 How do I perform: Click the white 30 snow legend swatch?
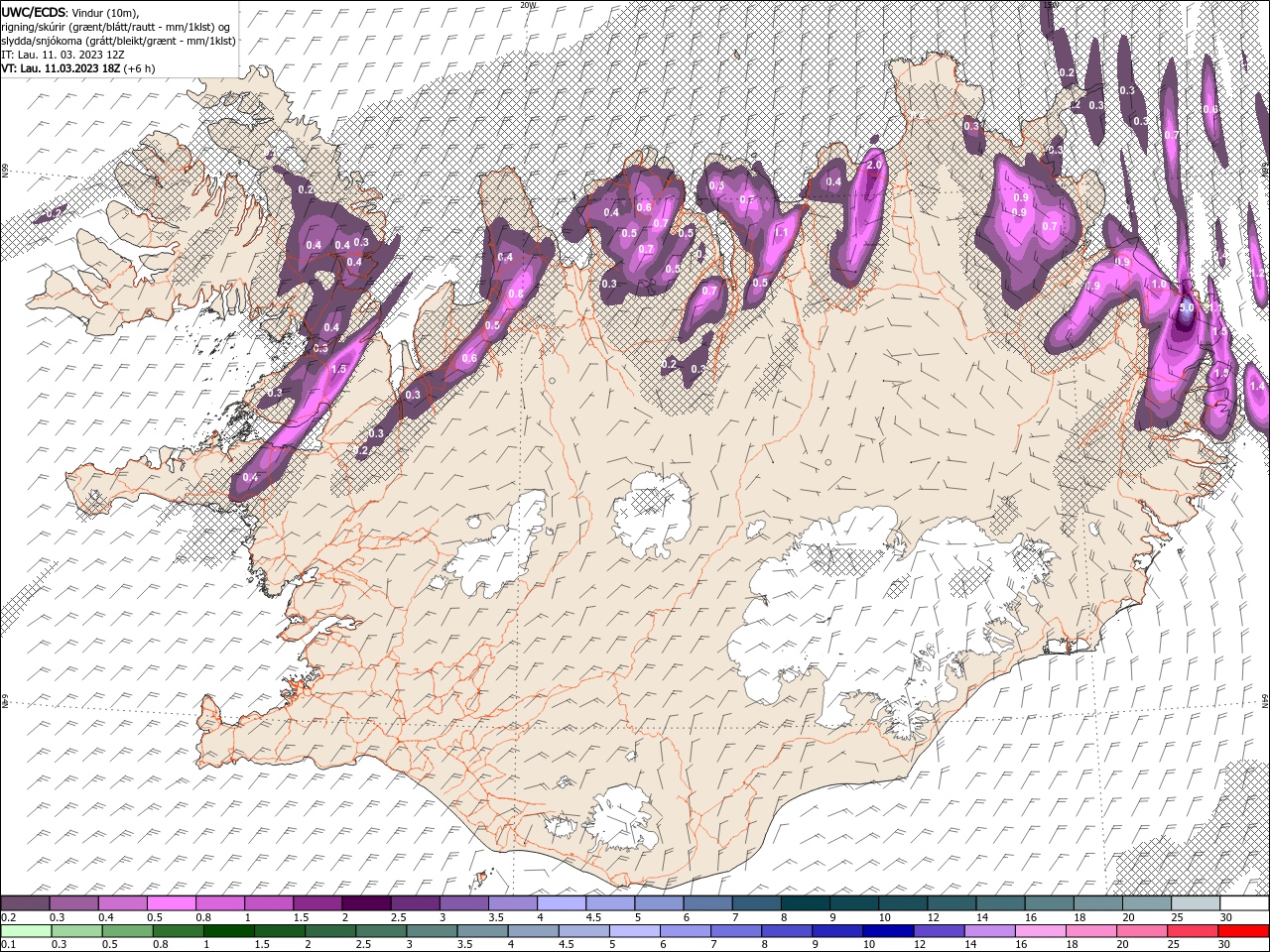(1244, 903)
